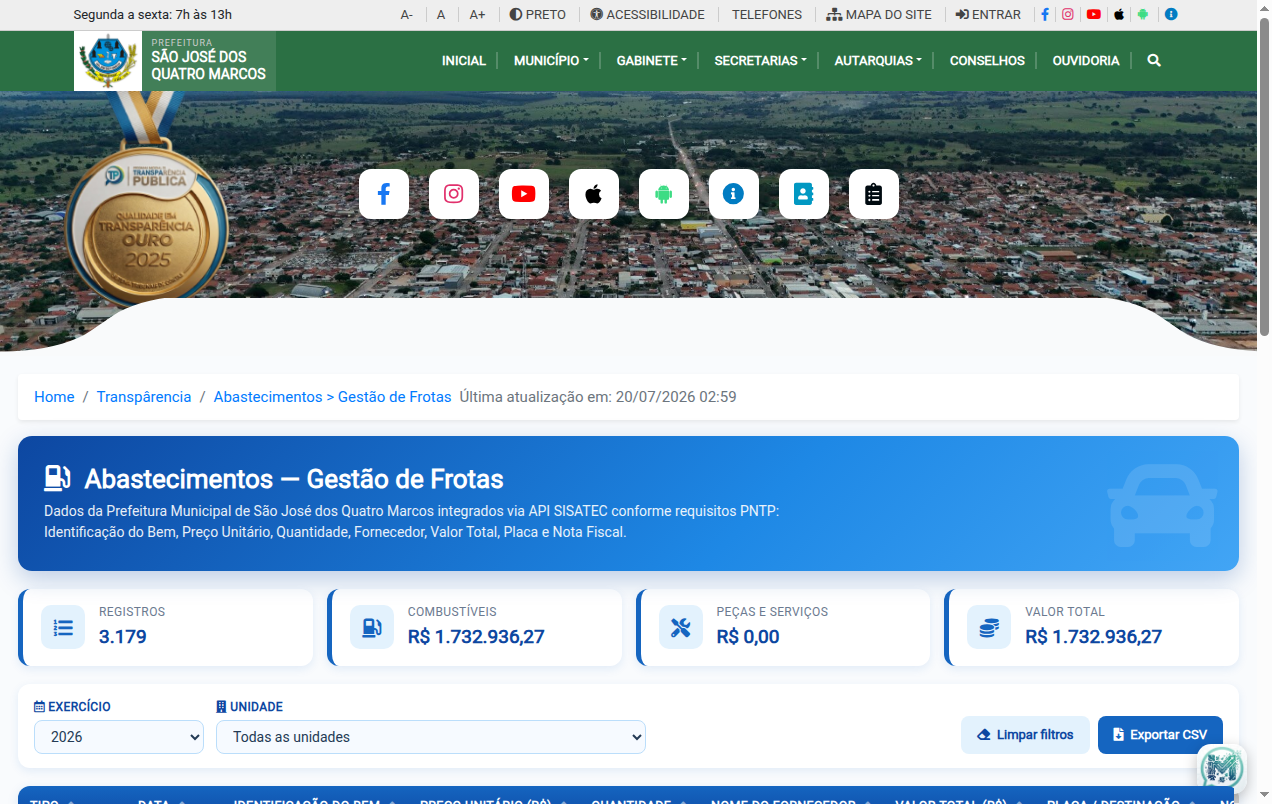Click the floating chat widget icon
The height and width of the screenshot is (804, 1272).
coord(1221,768)
